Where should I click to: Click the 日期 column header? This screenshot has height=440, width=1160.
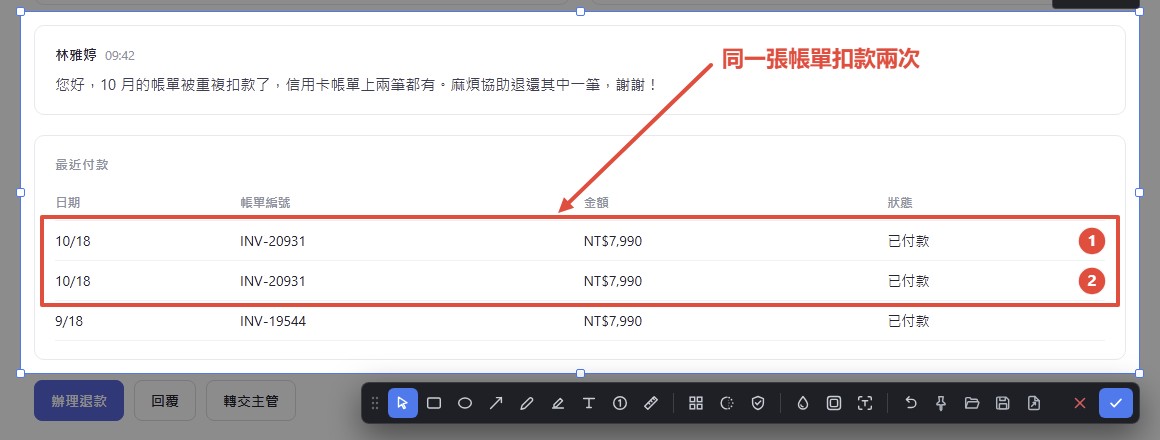point(68,203)
